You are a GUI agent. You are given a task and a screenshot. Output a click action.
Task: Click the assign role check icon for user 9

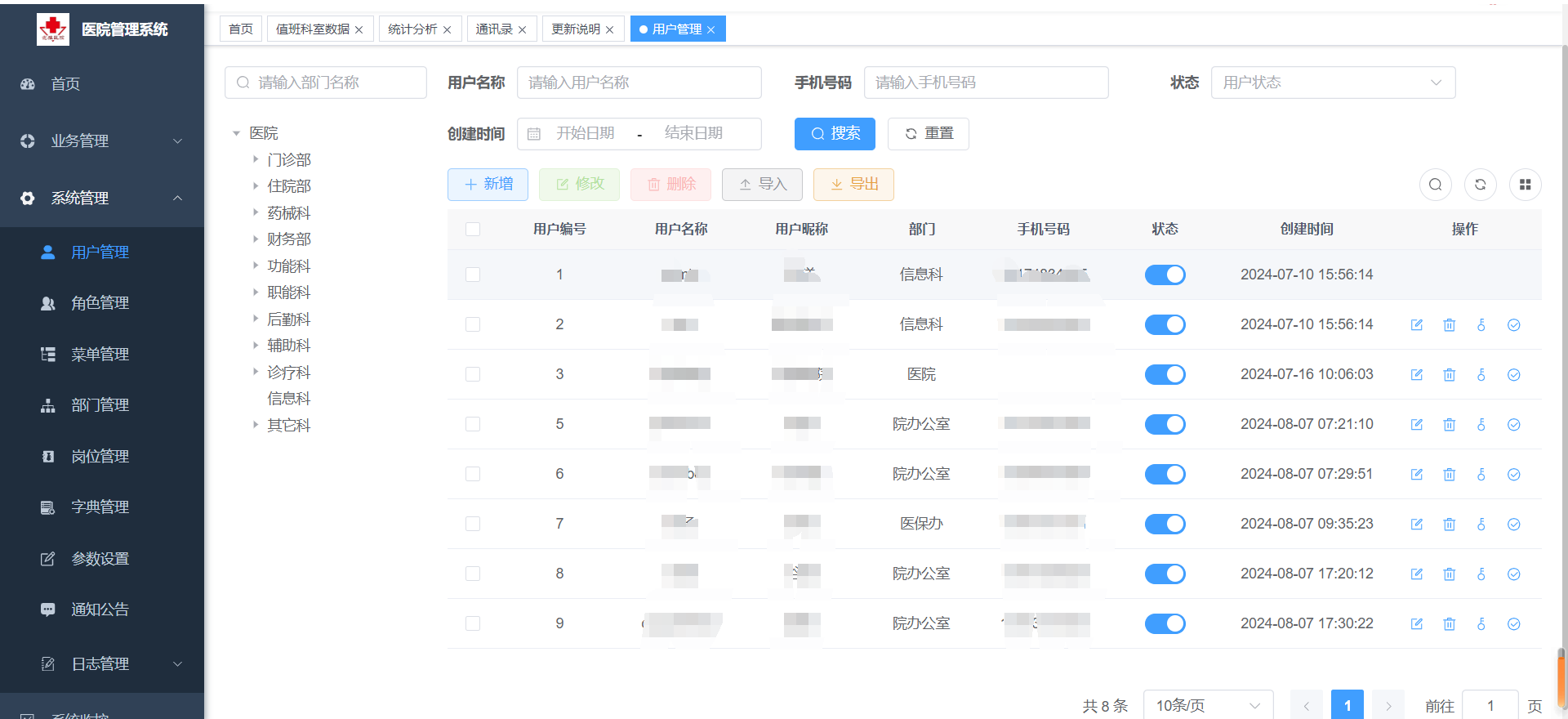1513,624
